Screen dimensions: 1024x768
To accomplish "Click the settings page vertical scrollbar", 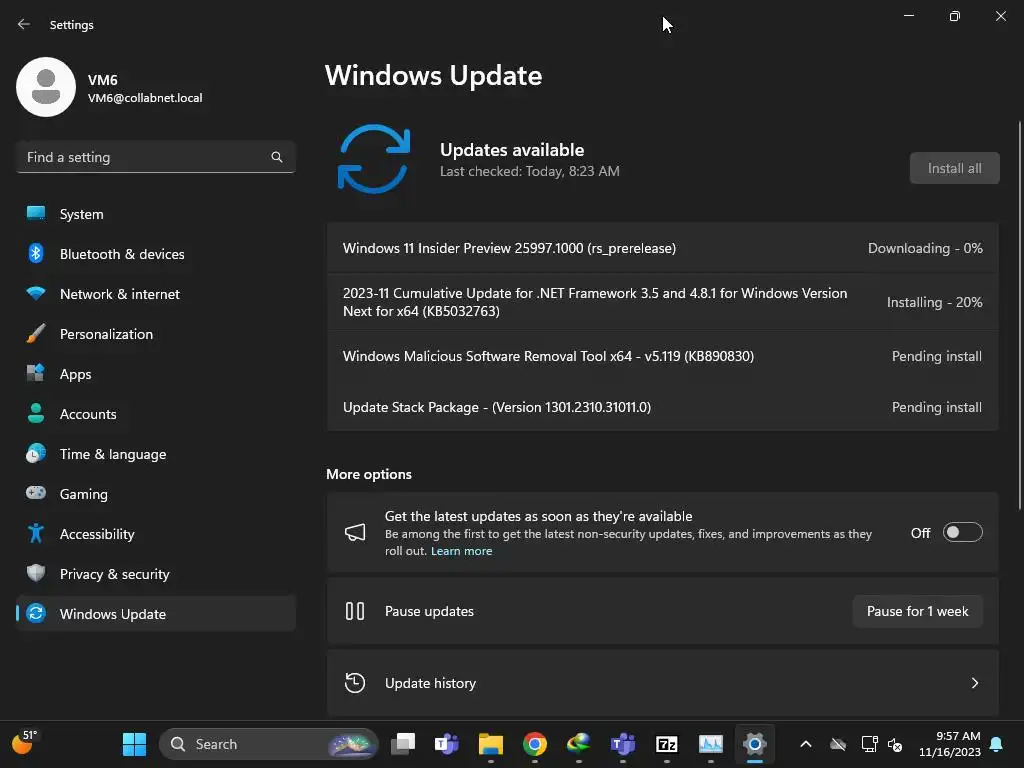I will pyautogui.click(x=1019, y=315).
